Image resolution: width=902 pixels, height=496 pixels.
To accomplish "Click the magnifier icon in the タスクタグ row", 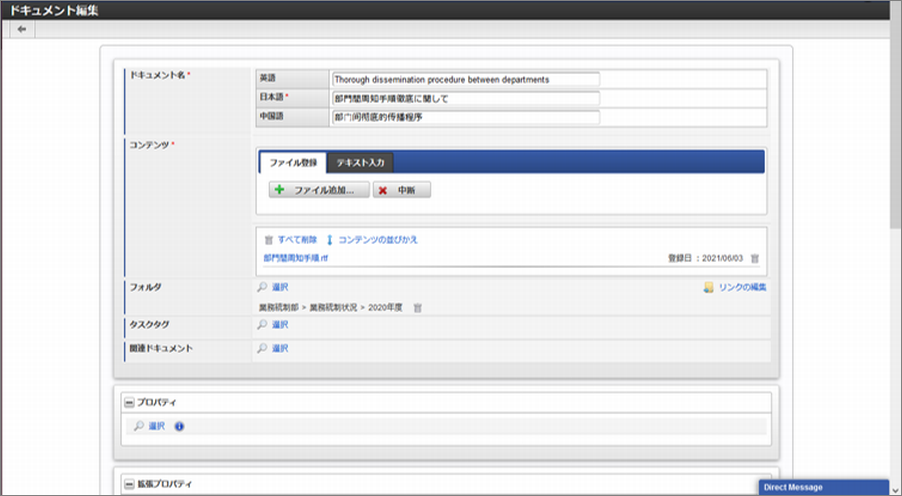I will coord(262,325).
